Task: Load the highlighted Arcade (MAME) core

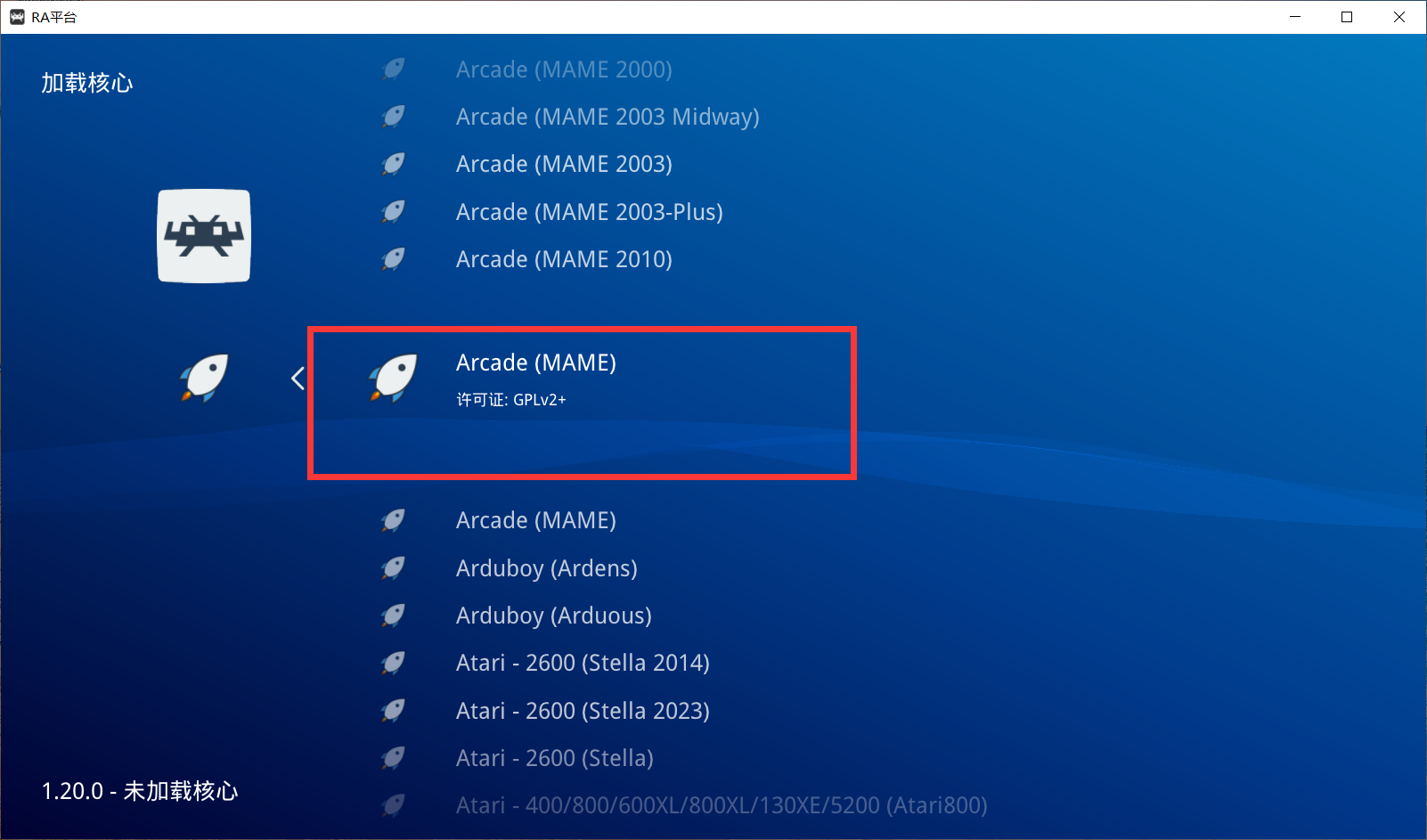Action: pos(536,363)
